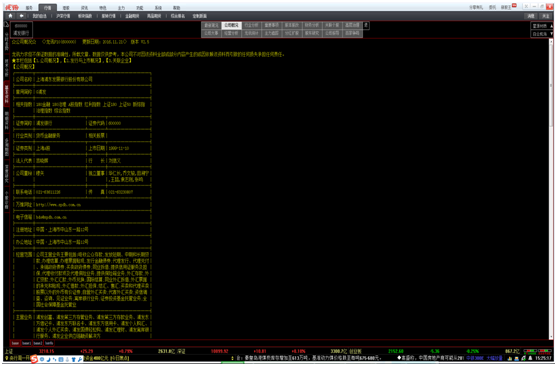Open the 资讯 menu
The image size is (557, 366).
point(84,7)
